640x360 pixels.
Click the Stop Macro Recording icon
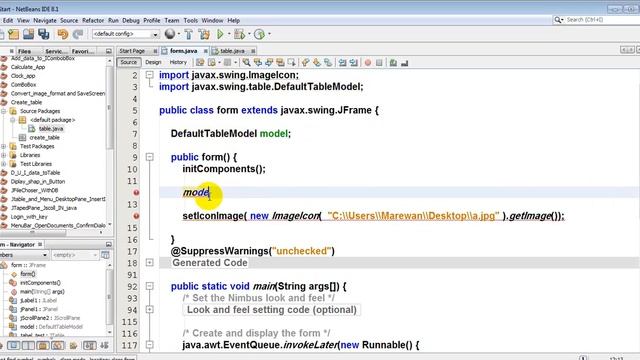(x=379, y=62)
